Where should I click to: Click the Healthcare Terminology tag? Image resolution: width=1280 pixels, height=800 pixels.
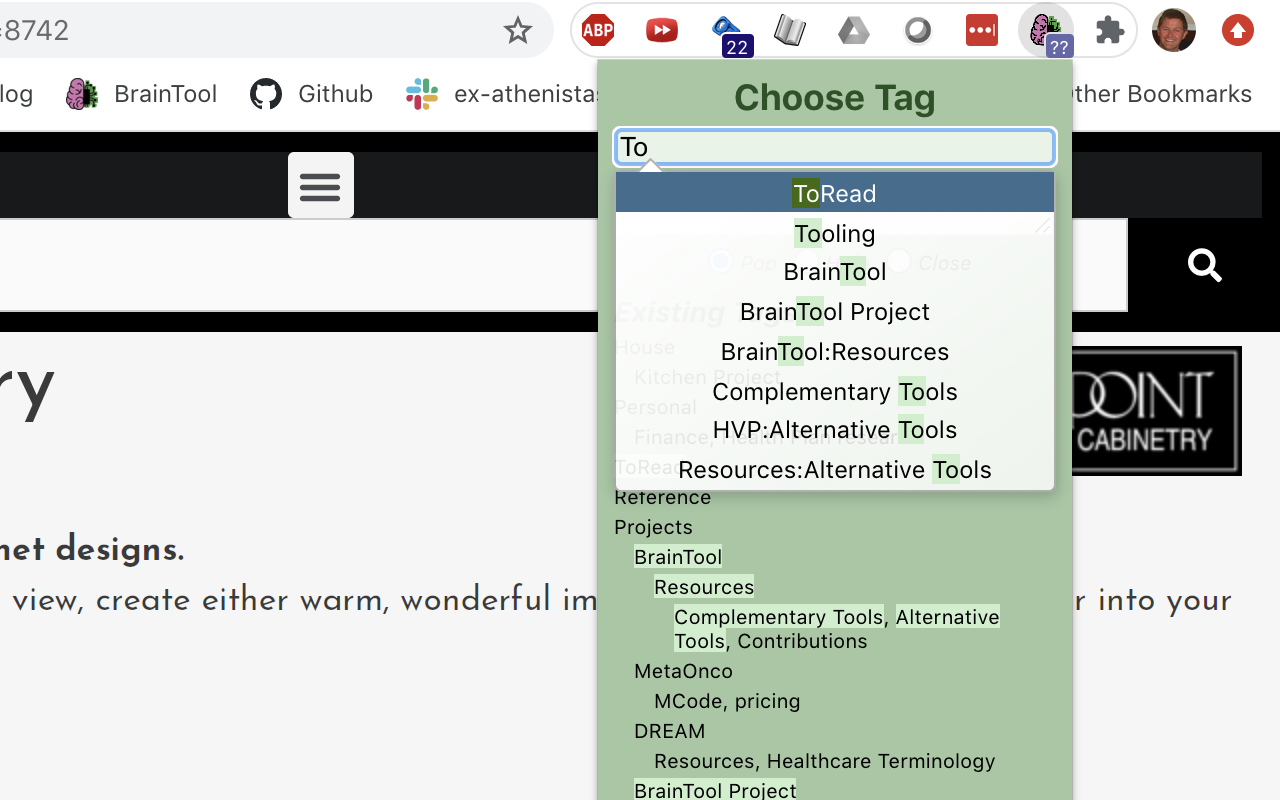point(881,761)
